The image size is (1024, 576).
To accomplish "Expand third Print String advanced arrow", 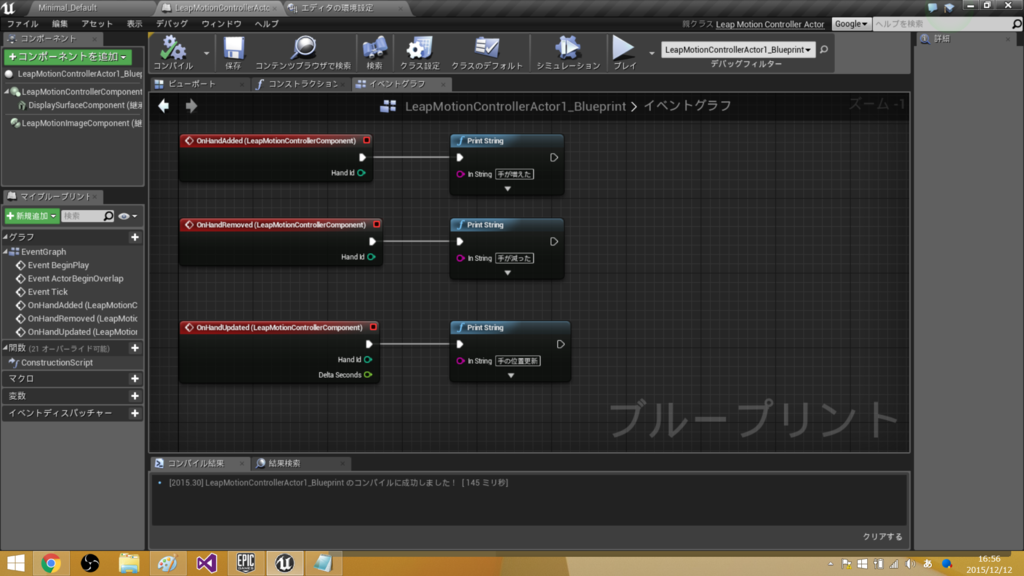I will tap(511, 376).
